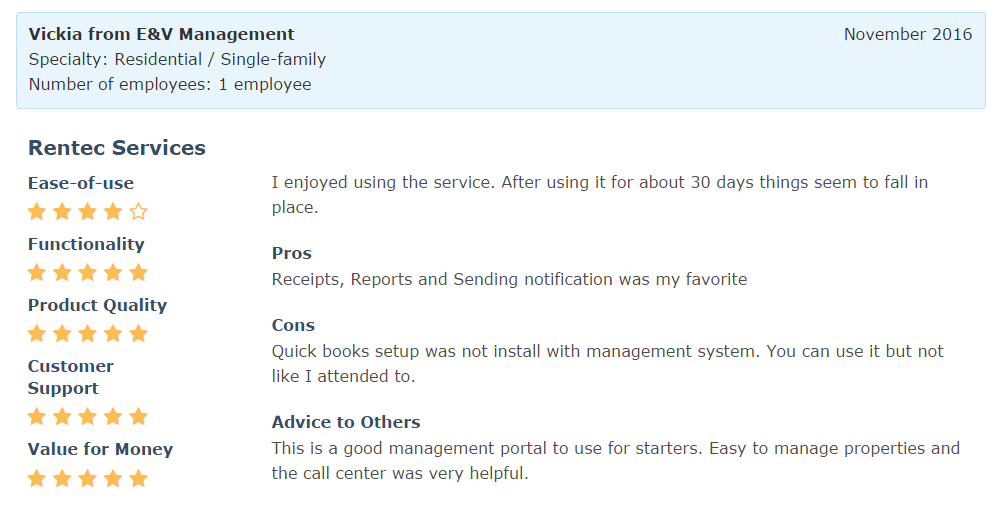
Task: Click reviewer name Vickia from E&V Management
Action: (161, 35)
